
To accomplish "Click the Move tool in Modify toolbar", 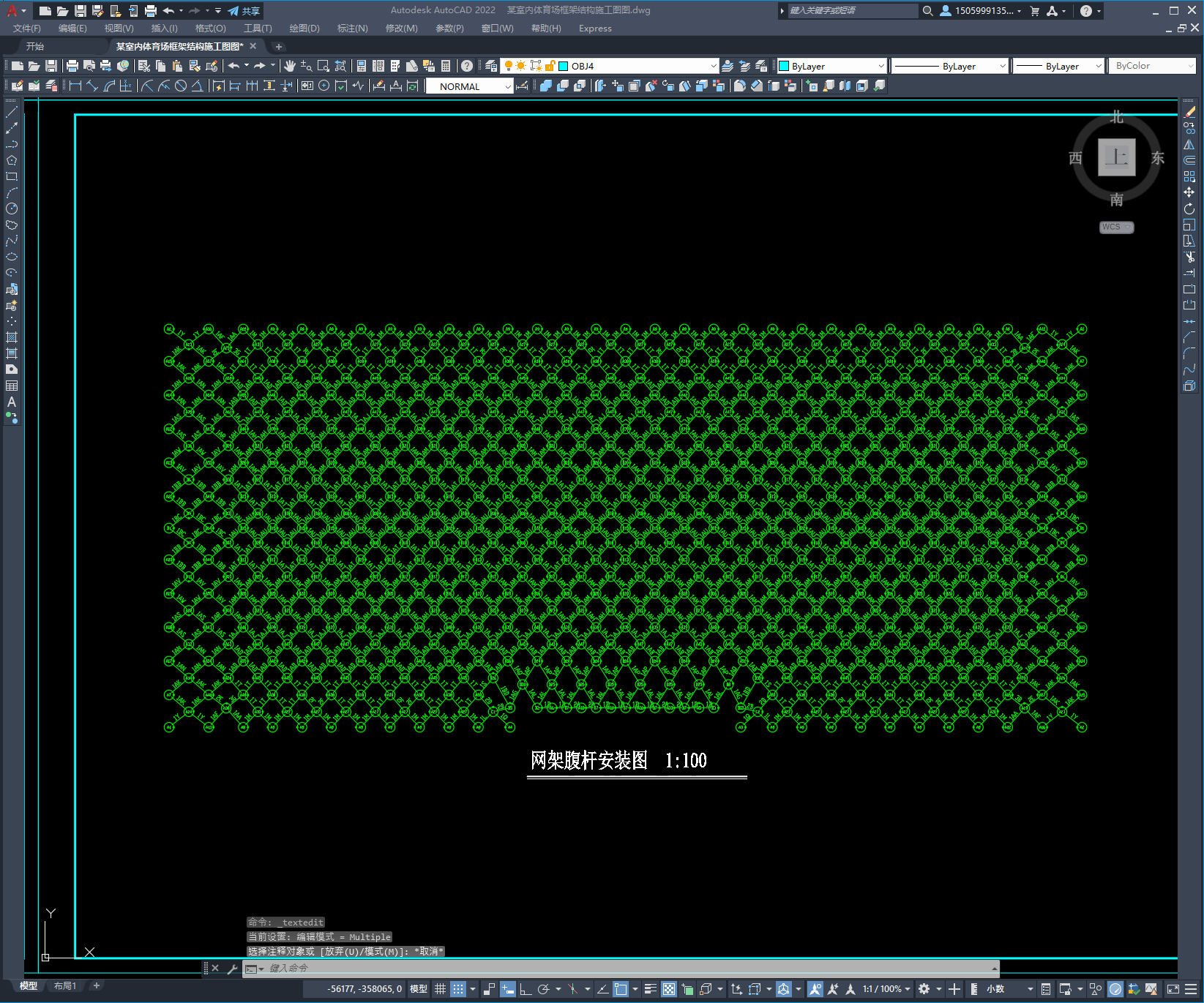I will (1189, 192).
